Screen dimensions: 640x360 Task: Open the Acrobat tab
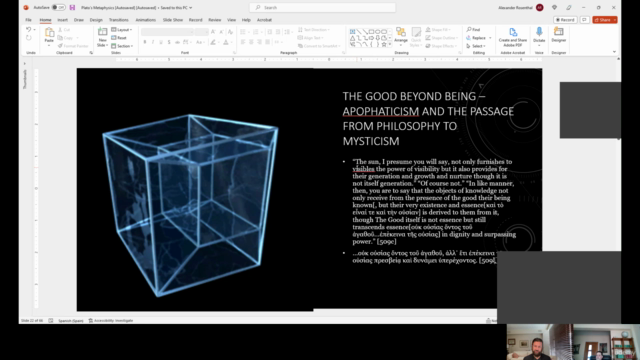pos(264,20)
